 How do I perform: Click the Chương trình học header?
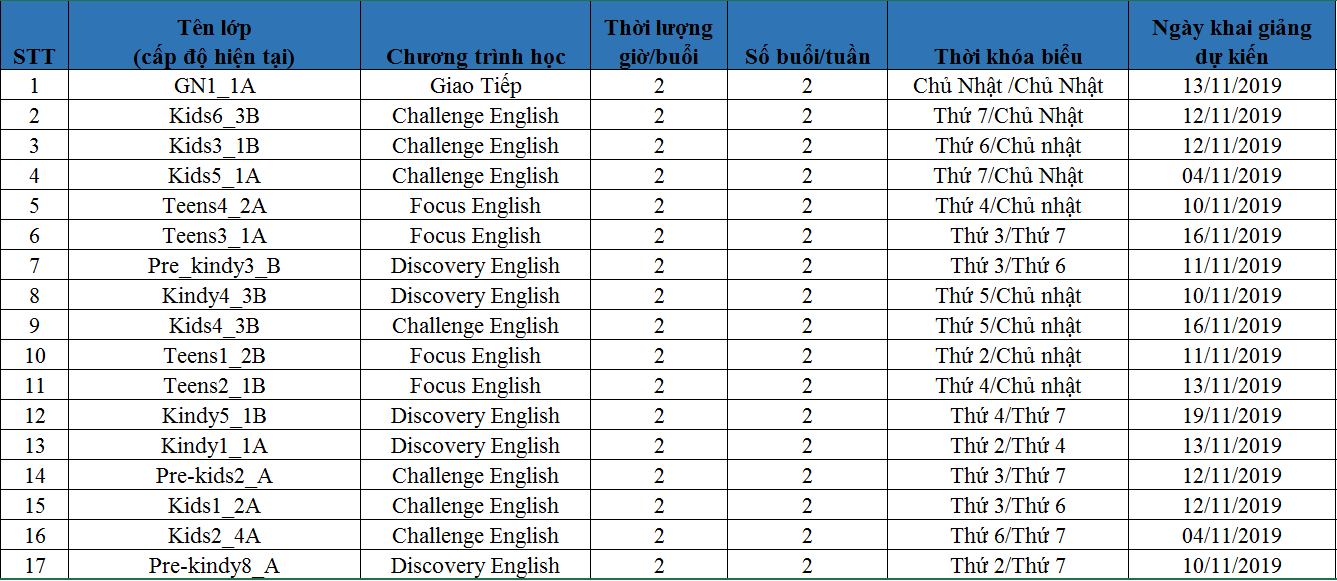475,56
